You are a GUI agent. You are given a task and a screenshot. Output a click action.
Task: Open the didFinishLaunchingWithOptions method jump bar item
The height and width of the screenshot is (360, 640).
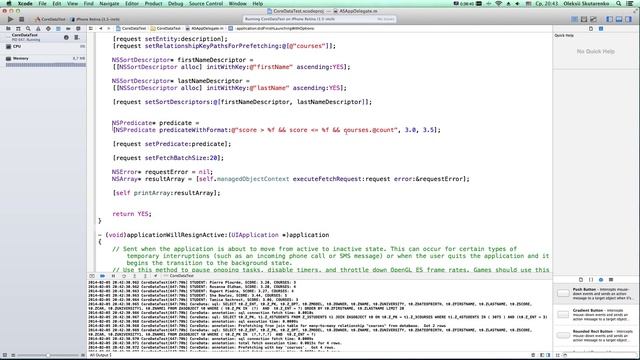pos(271,29)
